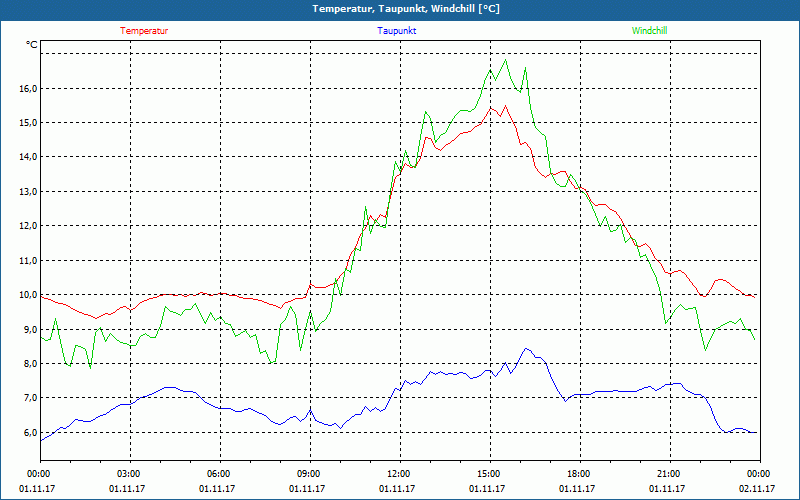Click the 14,0 y-axis value

coord(29,157)
